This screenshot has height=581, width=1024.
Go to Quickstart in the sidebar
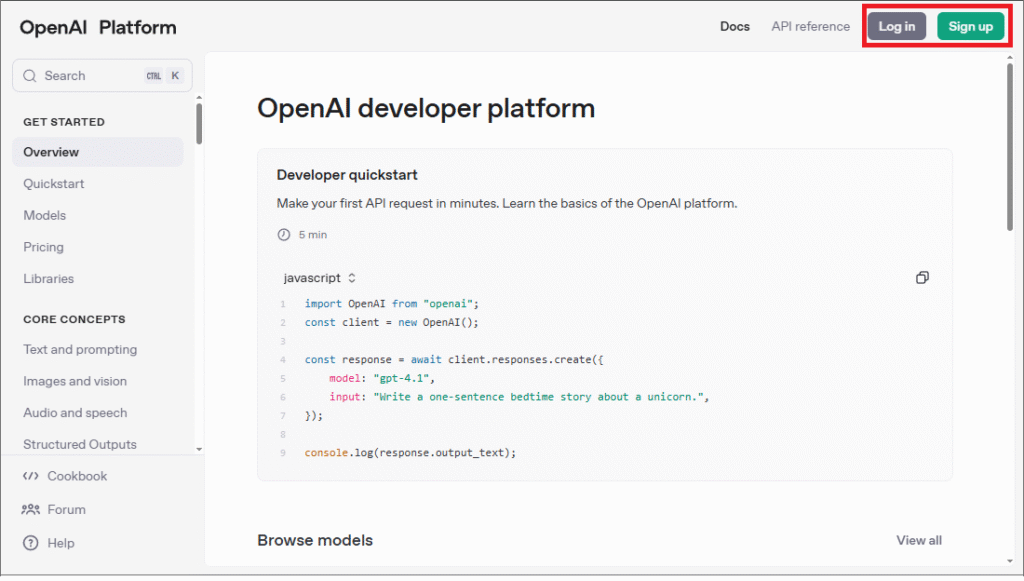(x=54, y=184)
